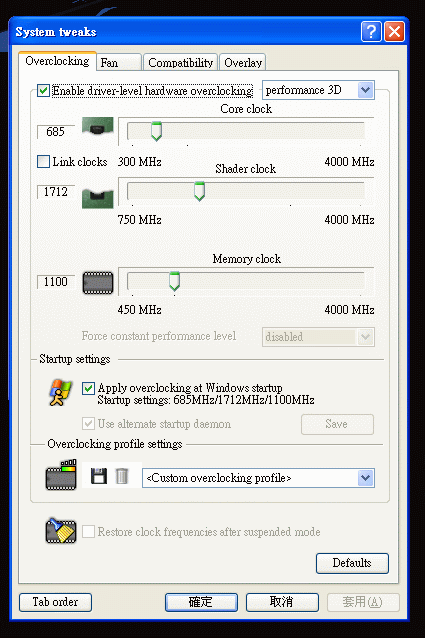Open the title bar help question mark
Viewport: 425px width, 638px height.
[x=371, y=31]
